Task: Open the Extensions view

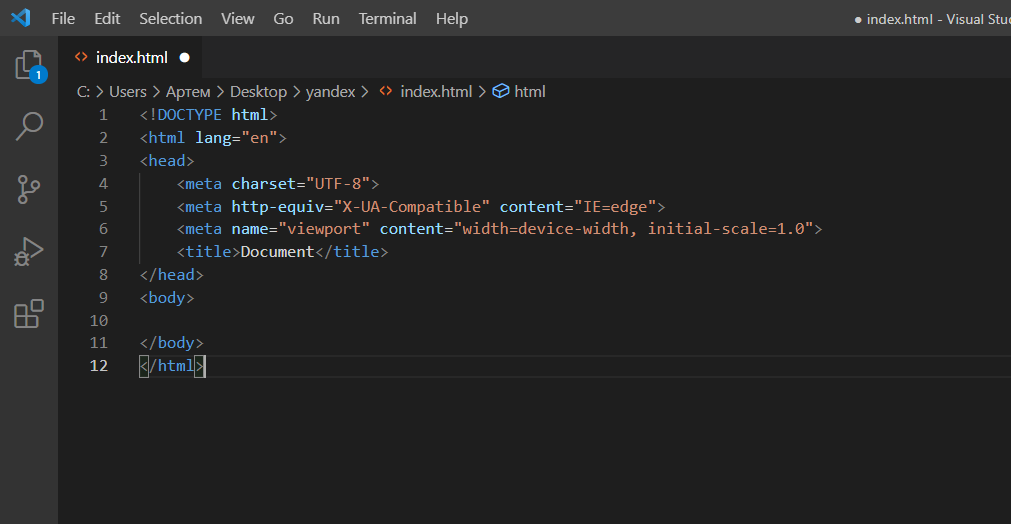Action: (x=29, y=313)
